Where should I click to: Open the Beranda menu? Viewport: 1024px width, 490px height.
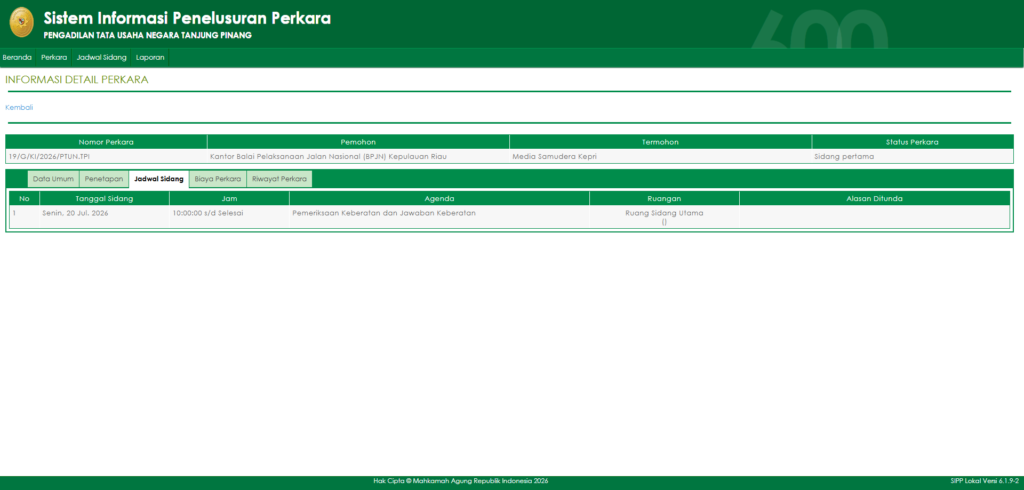(17, 57)
